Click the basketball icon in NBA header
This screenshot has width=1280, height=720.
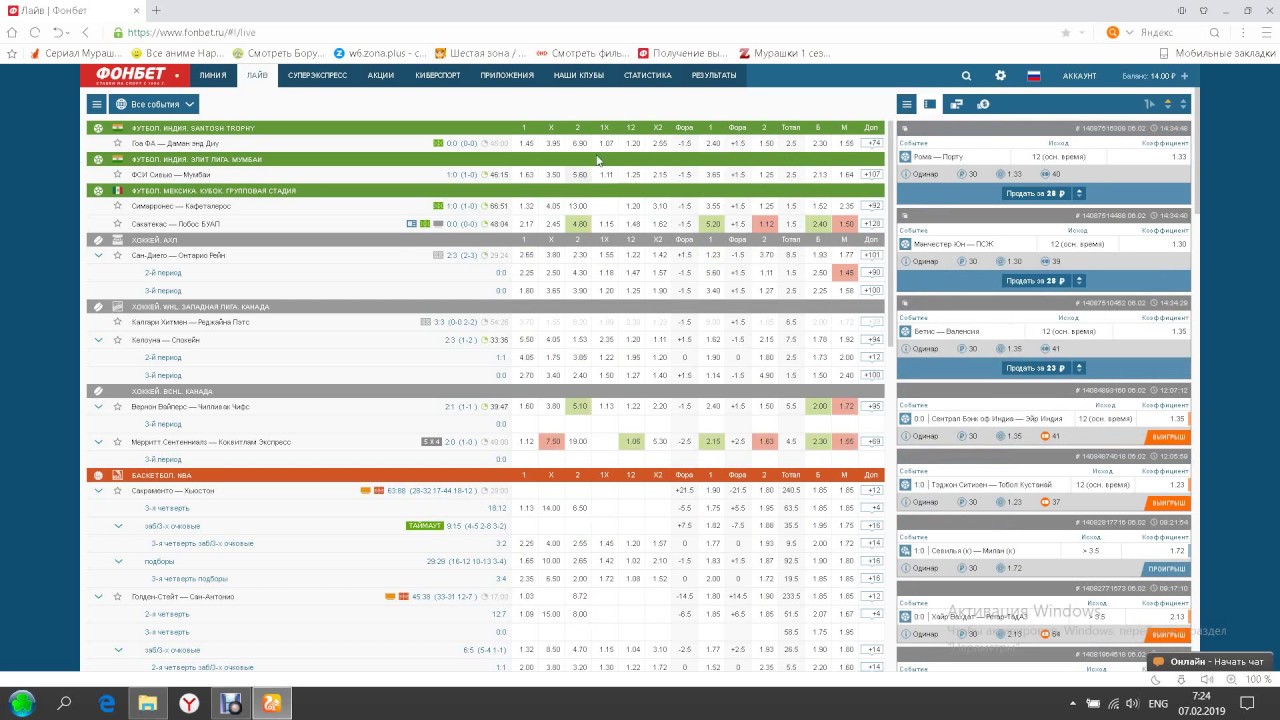pyautogui.click(x=98, y=475)
